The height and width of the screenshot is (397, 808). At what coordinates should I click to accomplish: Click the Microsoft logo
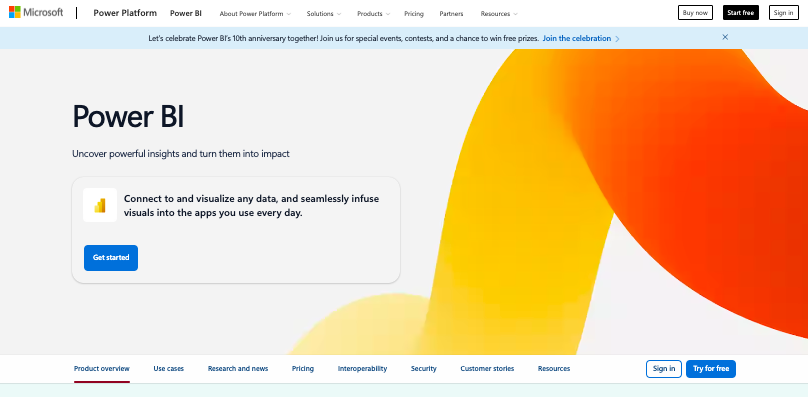tap(36, 12)
